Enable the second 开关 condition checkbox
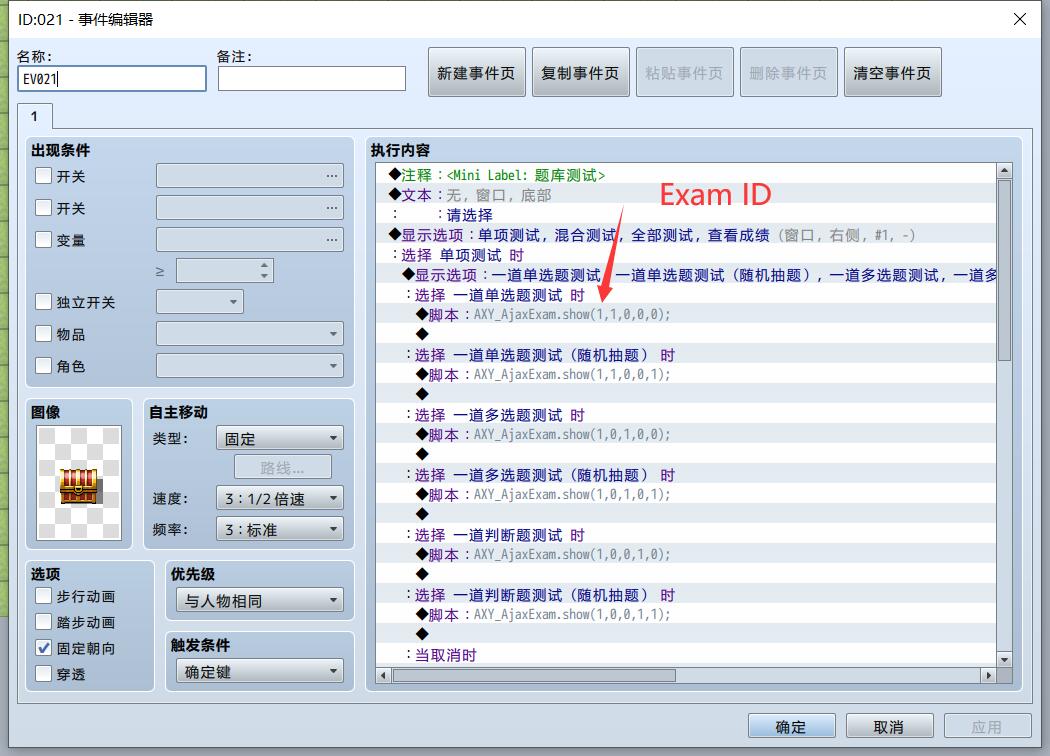 pyautogui.click(x=44, y=208)
